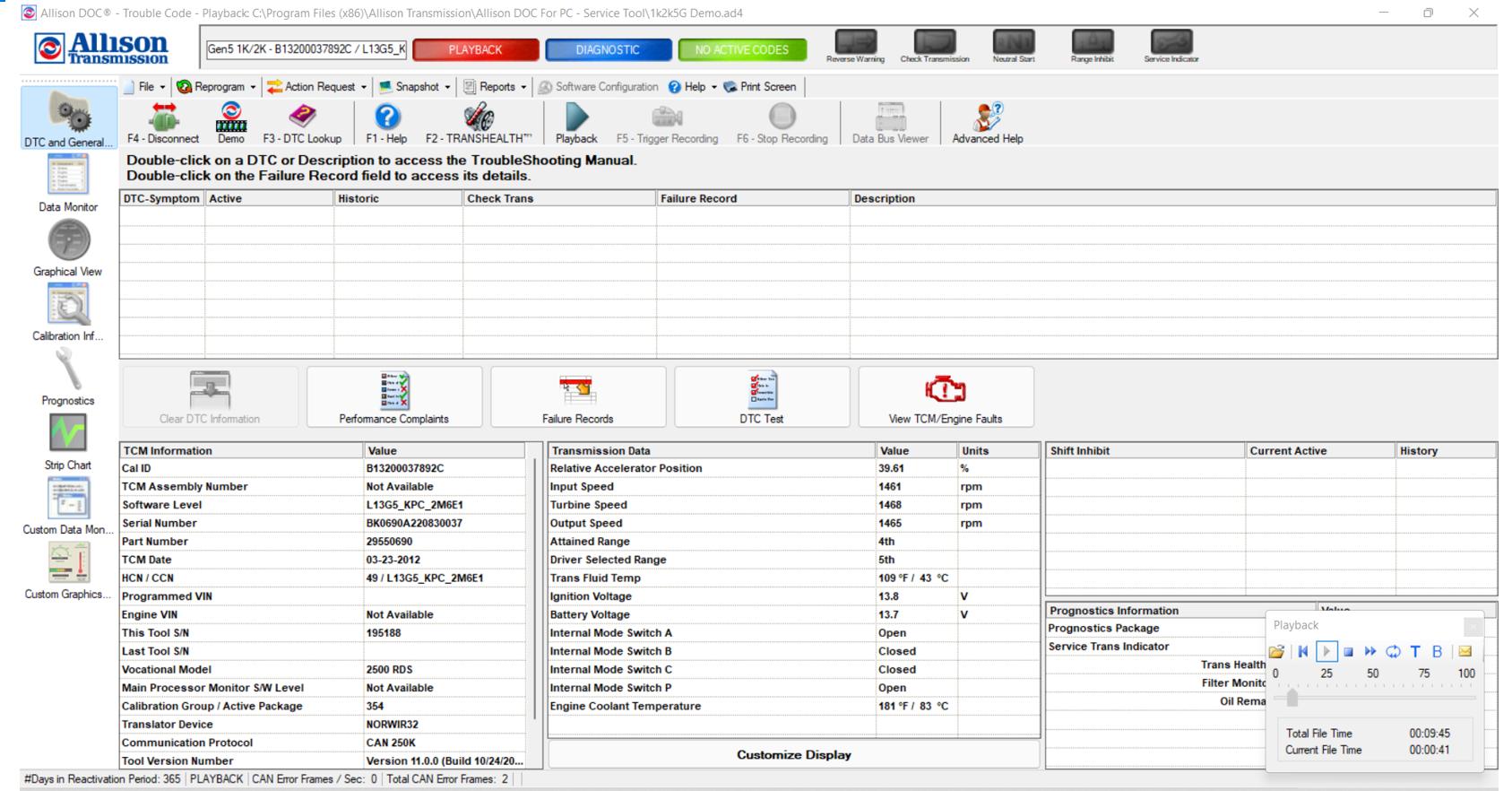
Task: Click the DIAGNOSTIC blue status button
Action: pos(608,50)
